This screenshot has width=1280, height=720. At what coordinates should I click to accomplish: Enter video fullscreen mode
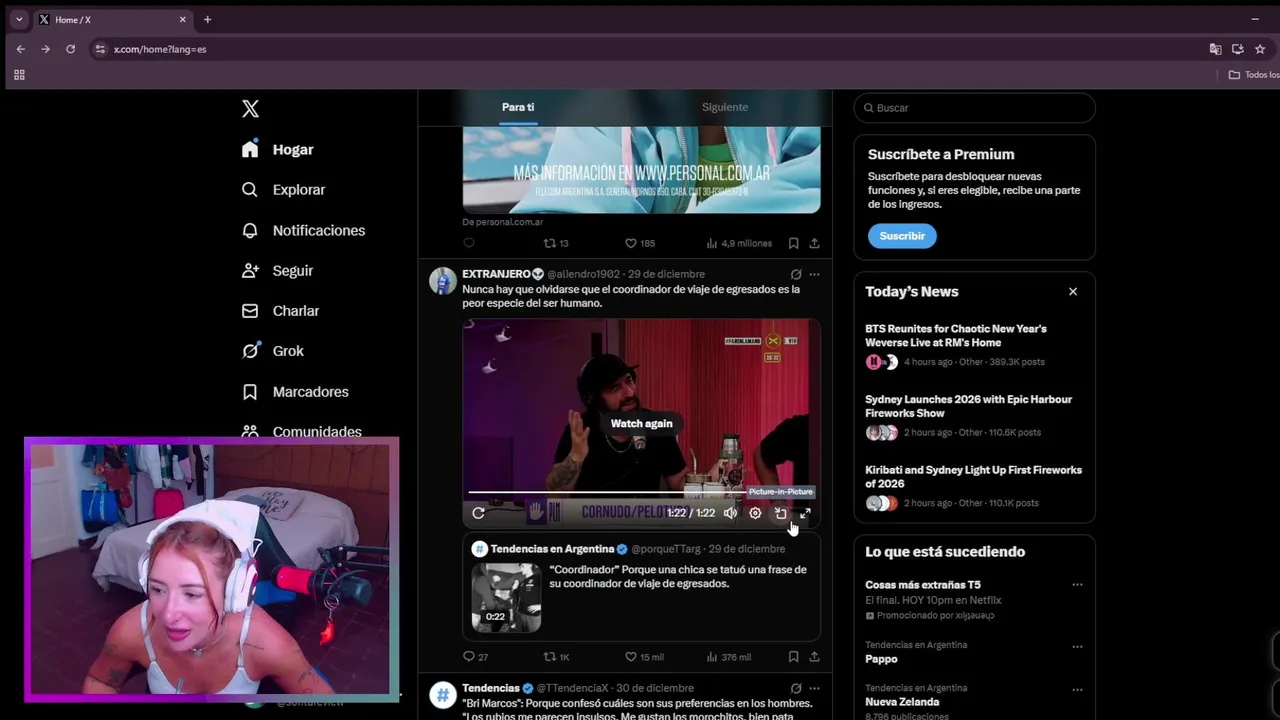click(805, 513)
